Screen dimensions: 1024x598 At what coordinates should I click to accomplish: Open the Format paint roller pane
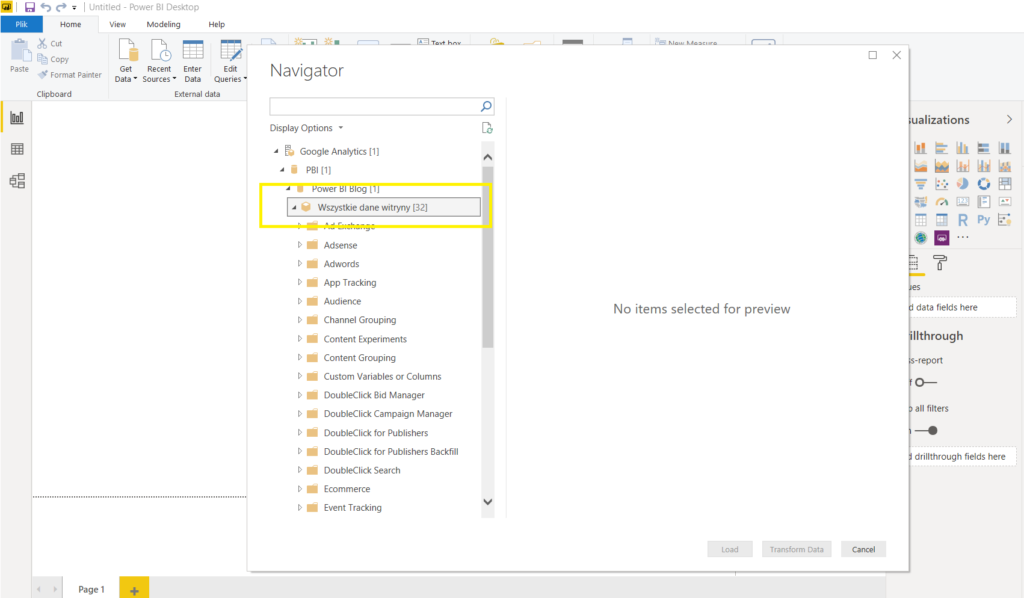940,262
